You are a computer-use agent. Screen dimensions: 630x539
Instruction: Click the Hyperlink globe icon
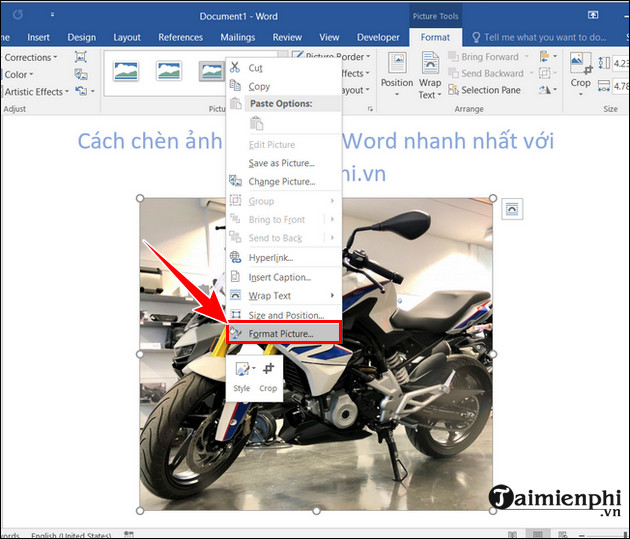click(235, 257)
